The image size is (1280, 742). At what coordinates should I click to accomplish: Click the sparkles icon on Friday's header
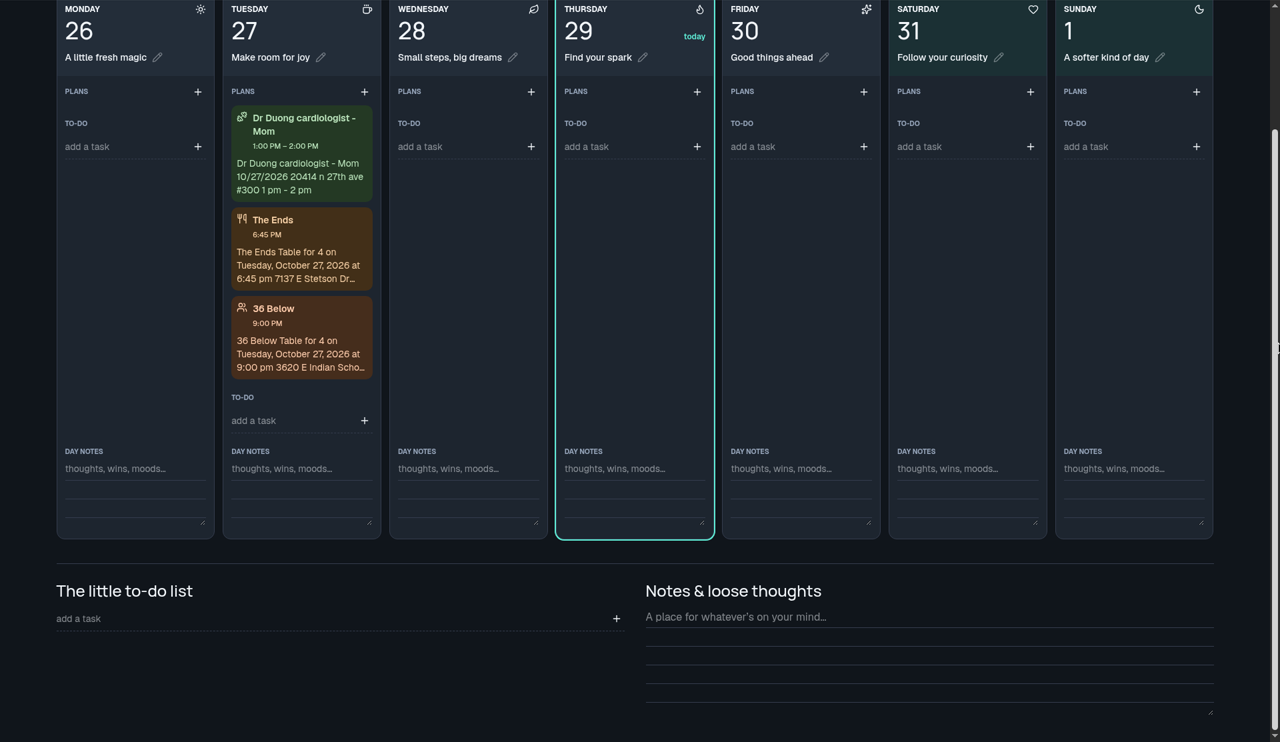pyautogui.click(x=866, y=10)
